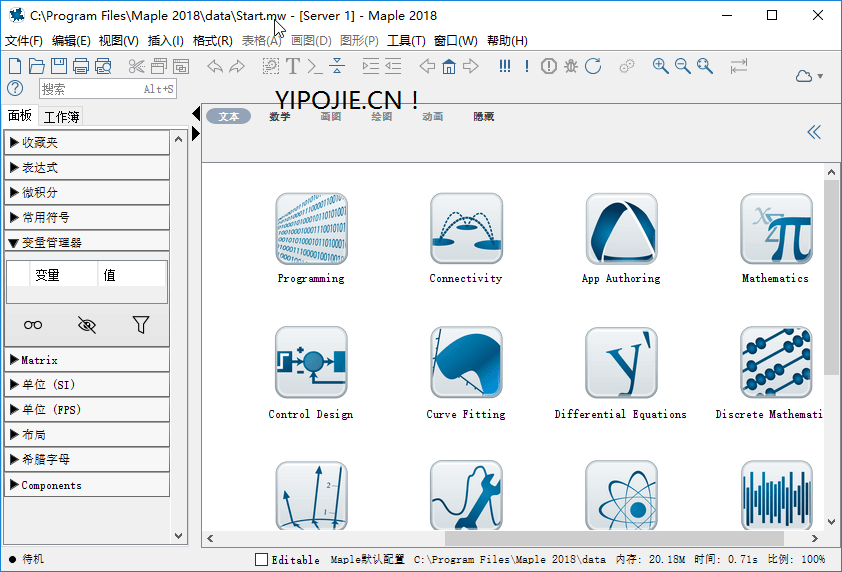Execute entire worksheet with triple exclamation icon
The height and width of the screenshot is (572, 842).
coord(505,66)
